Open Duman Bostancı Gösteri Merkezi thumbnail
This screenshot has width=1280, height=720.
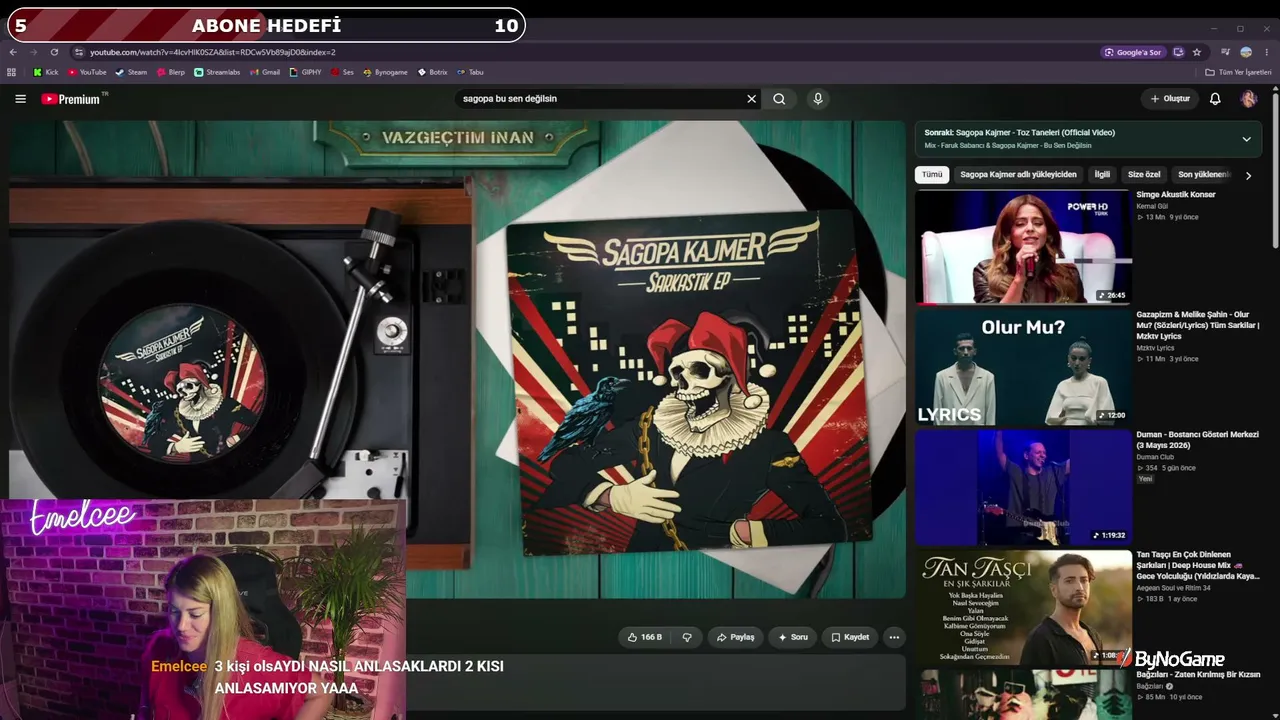tap(1023, 487)
